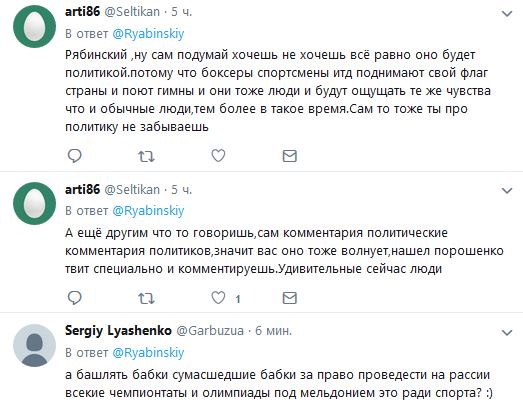Open Sergiy Lyashenko's default avatar
The height and width of the screenshot is (409, 523).
[34, 345]
